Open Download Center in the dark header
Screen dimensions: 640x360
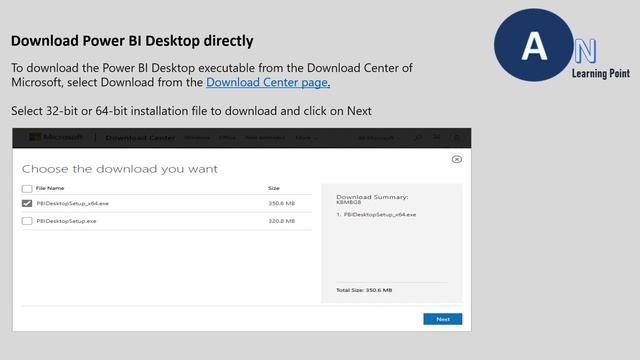tap(140, 138)
